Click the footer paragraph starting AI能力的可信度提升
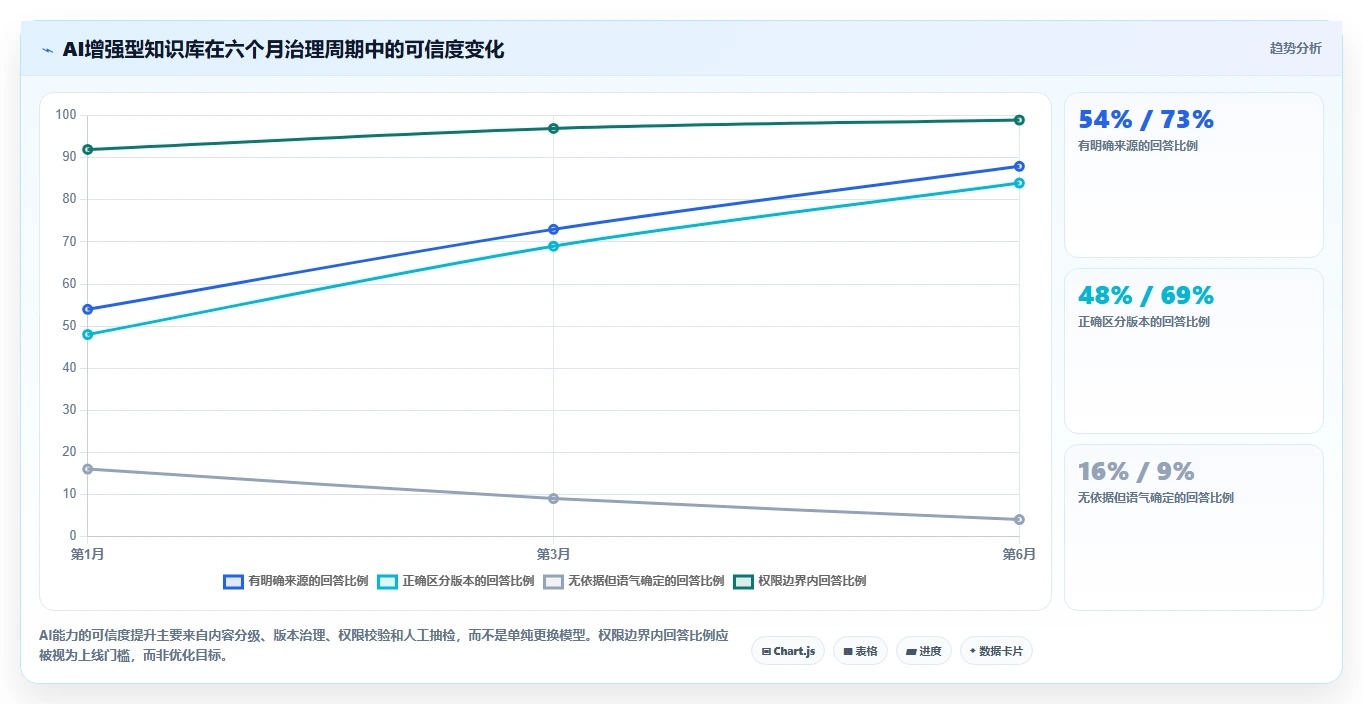1363x704 pixels. click(x=384, y=645)
